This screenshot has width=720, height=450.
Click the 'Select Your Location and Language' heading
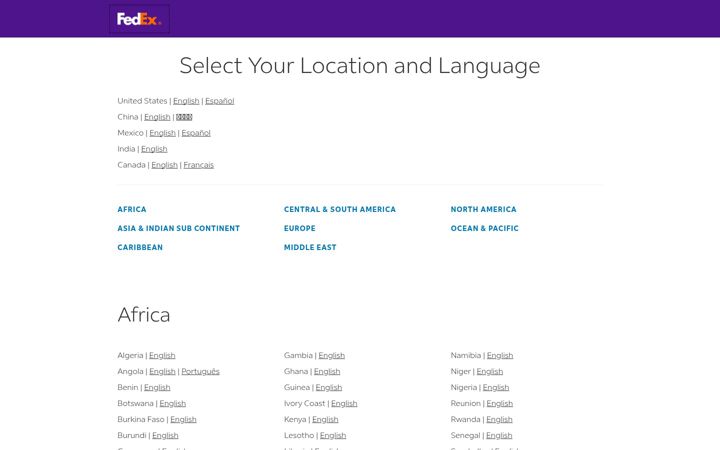pos(360,66)
